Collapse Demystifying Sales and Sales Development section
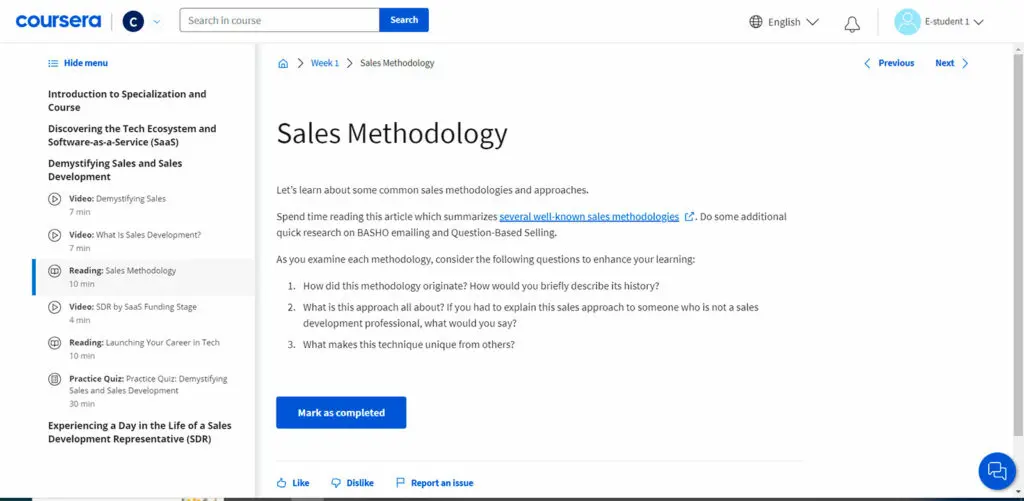This screenshot has width=1024, height=501. click(115, 170)
